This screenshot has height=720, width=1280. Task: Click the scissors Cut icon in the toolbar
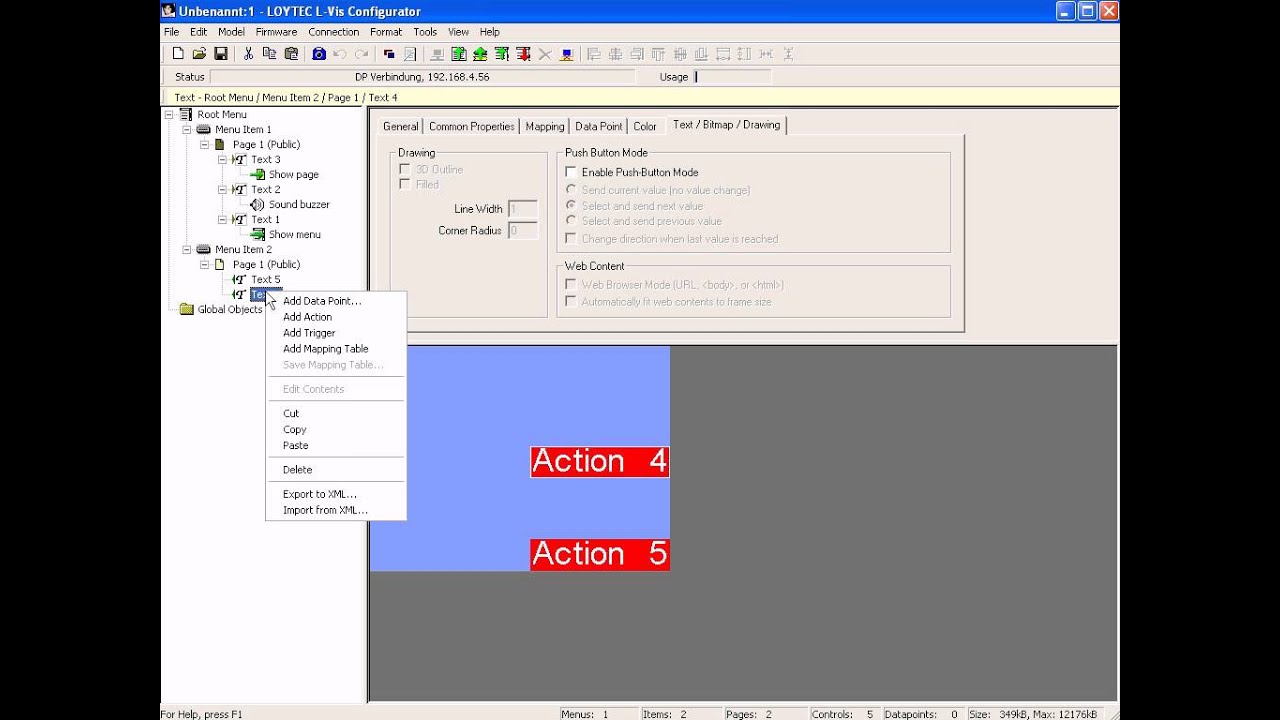pyautogui.click(x=249, y=54)
